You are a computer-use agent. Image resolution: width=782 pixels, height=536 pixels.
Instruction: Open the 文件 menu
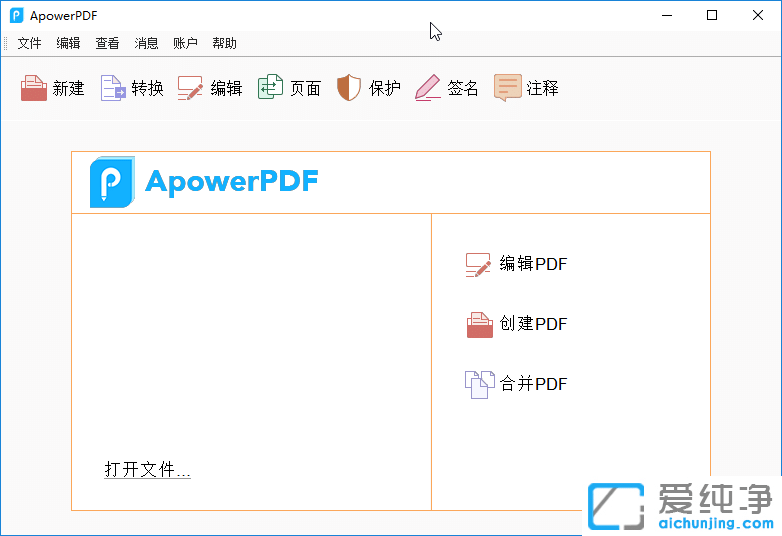point(29,43)
